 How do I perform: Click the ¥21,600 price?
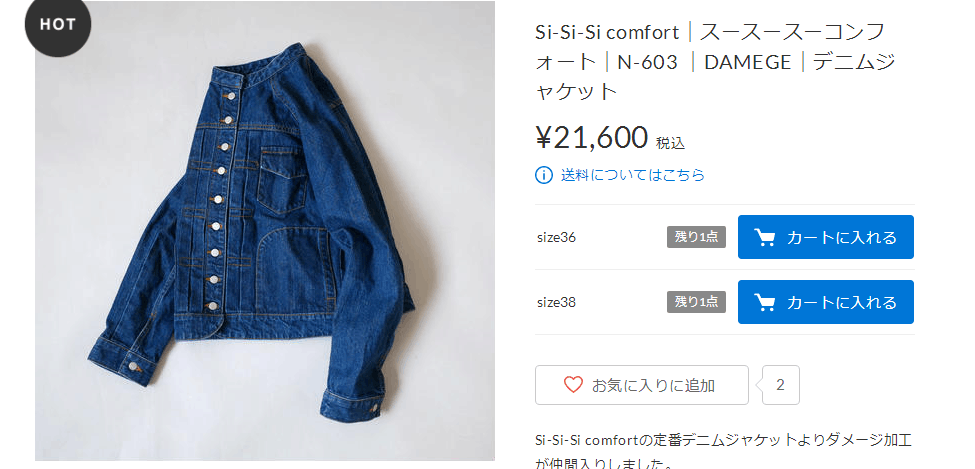tap(591, 137)
